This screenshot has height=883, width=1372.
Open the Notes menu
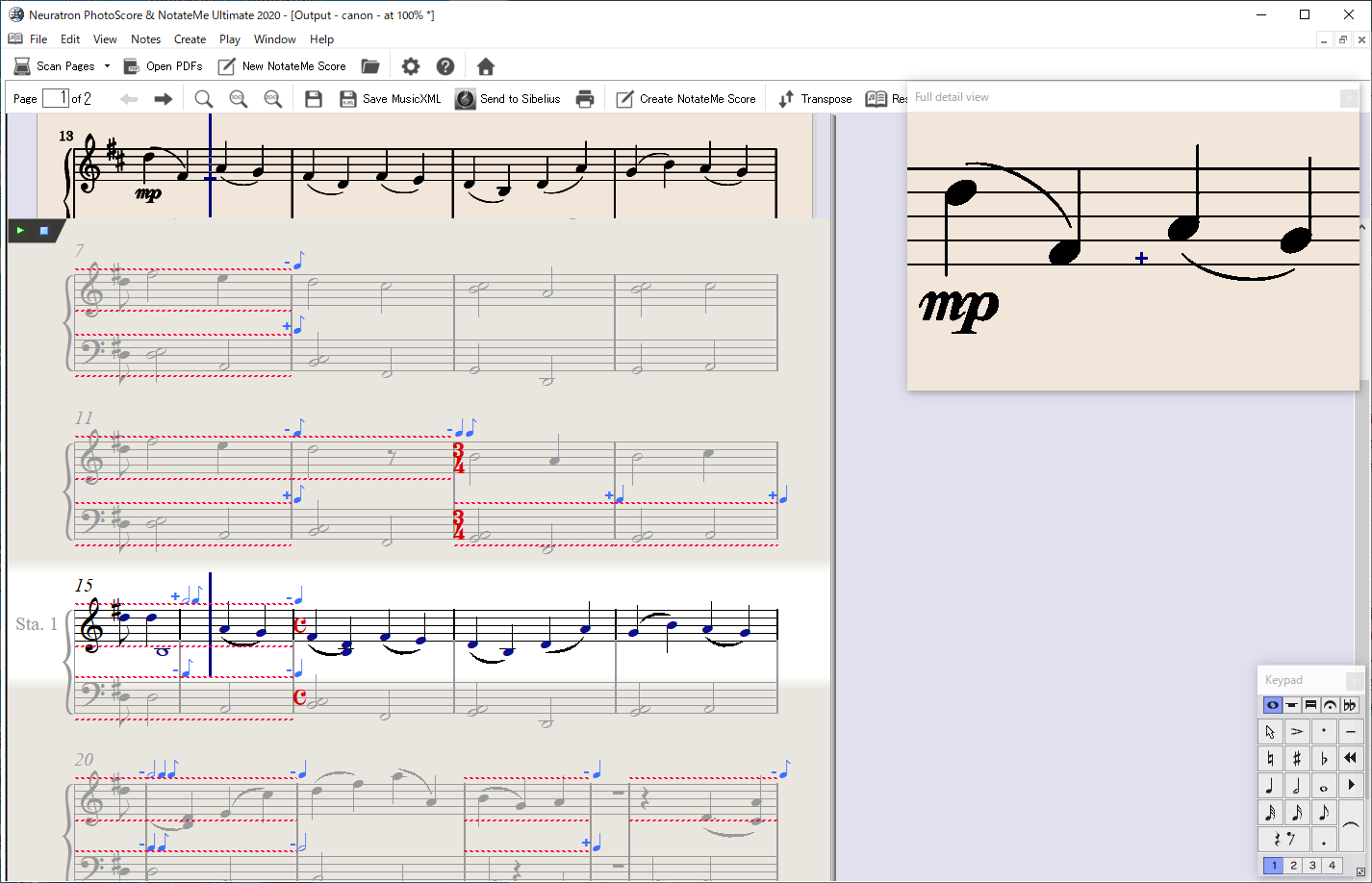point(145,39)
